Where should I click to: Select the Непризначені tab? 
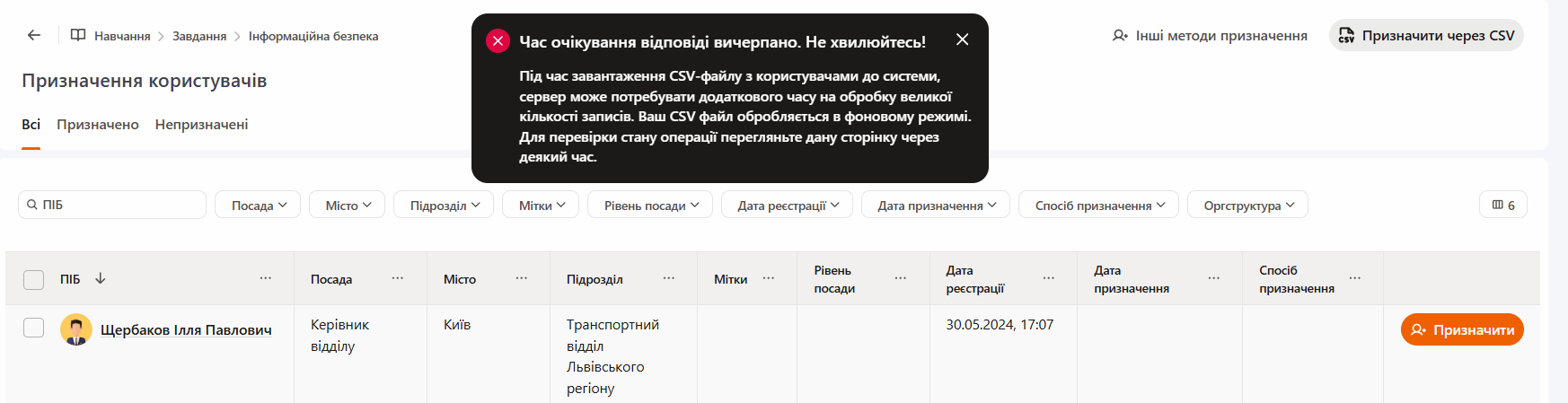[x=201, y=125]
